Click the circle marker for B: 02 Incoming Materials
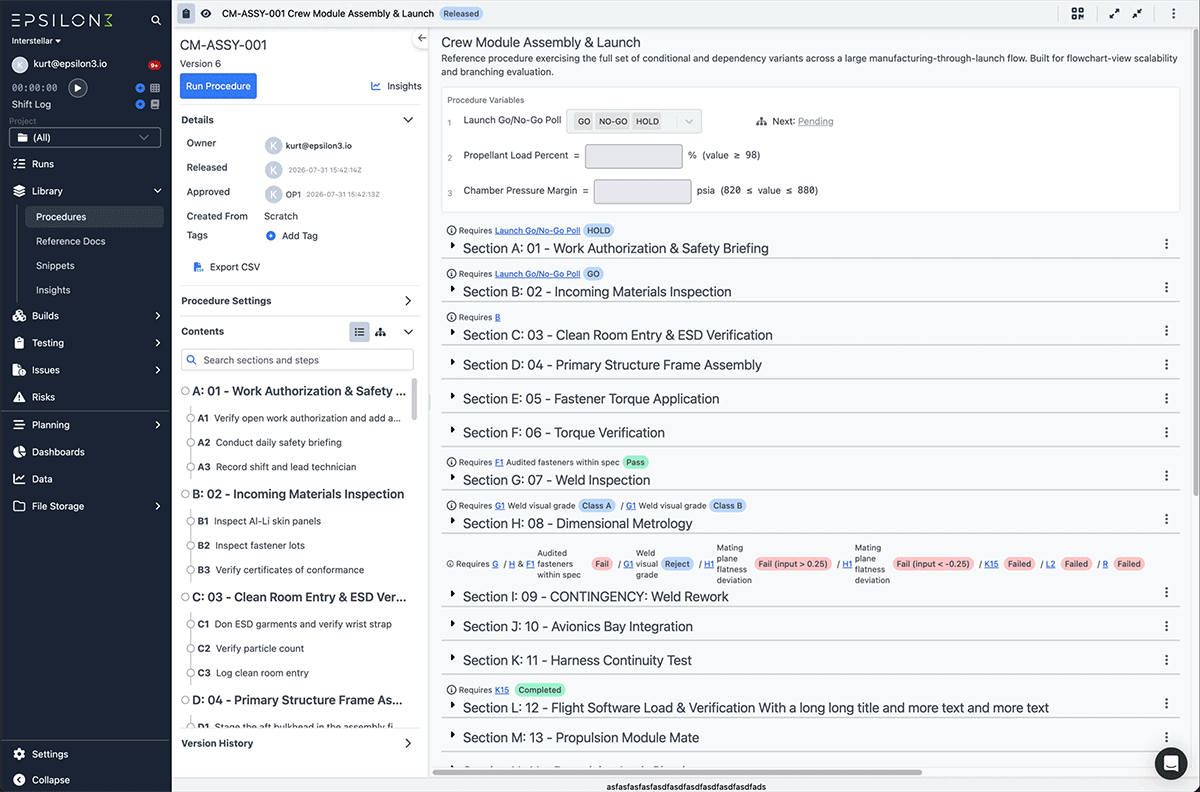 tap(186, 494)
